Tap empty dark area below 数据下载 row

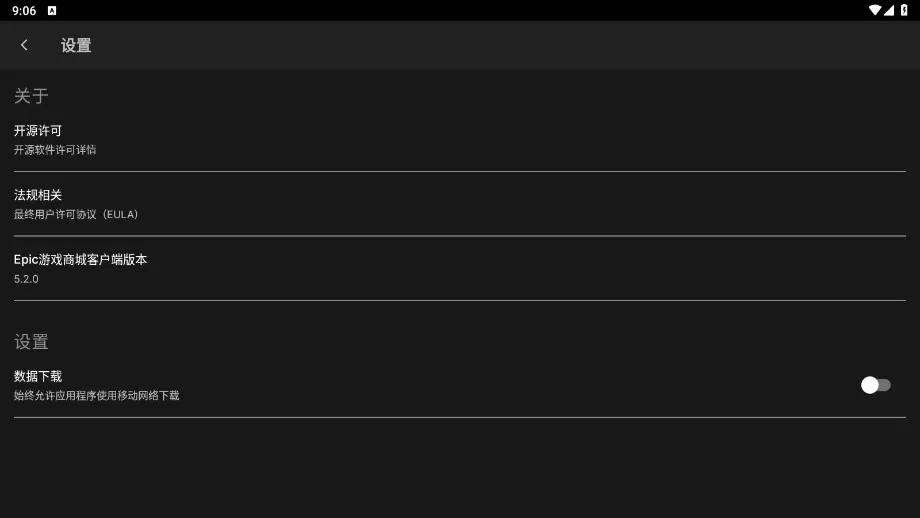point(460,469)
